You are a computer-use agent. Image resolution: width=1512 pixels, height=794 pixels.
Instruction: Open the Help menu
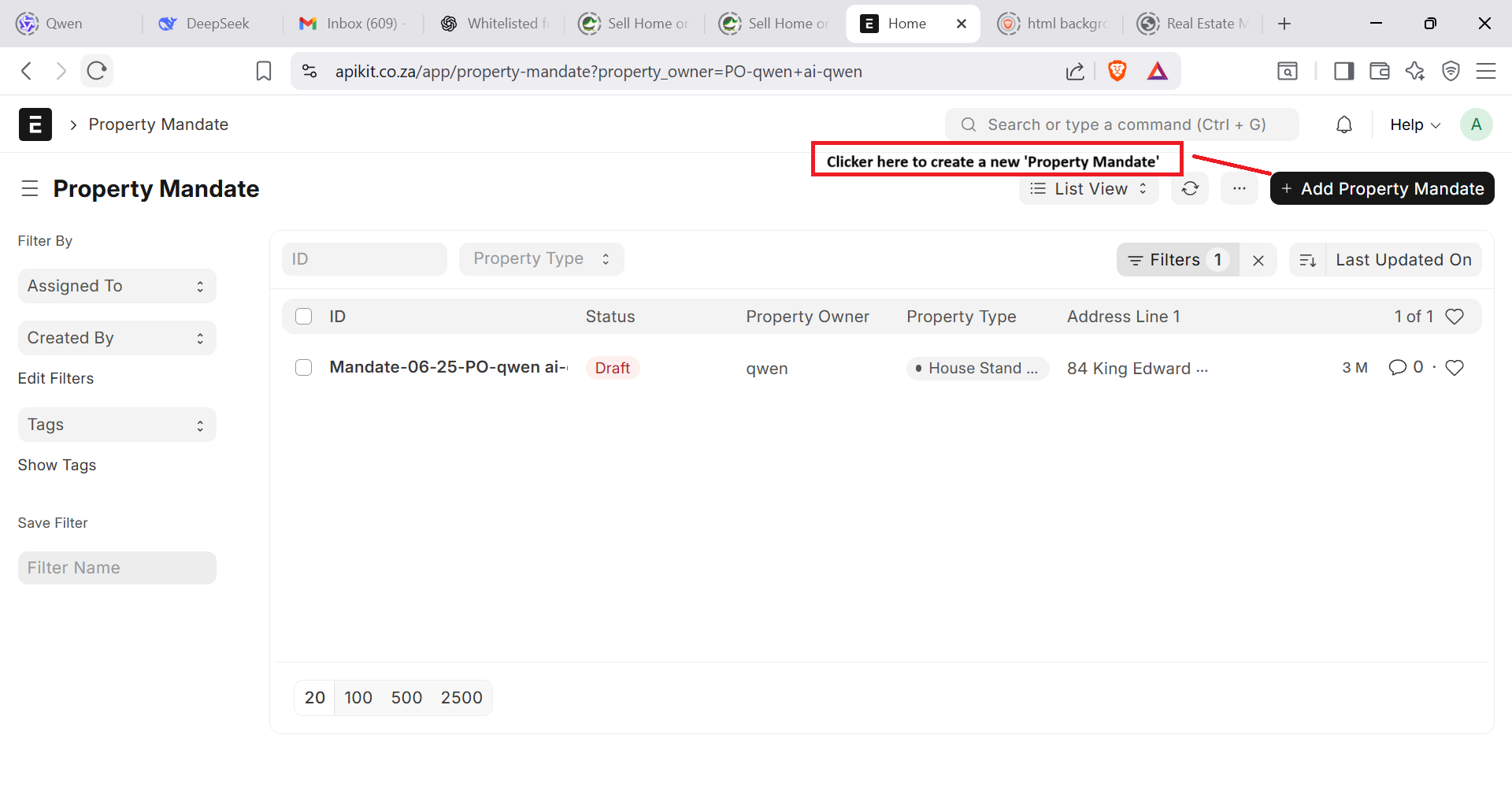point(1414,124)
